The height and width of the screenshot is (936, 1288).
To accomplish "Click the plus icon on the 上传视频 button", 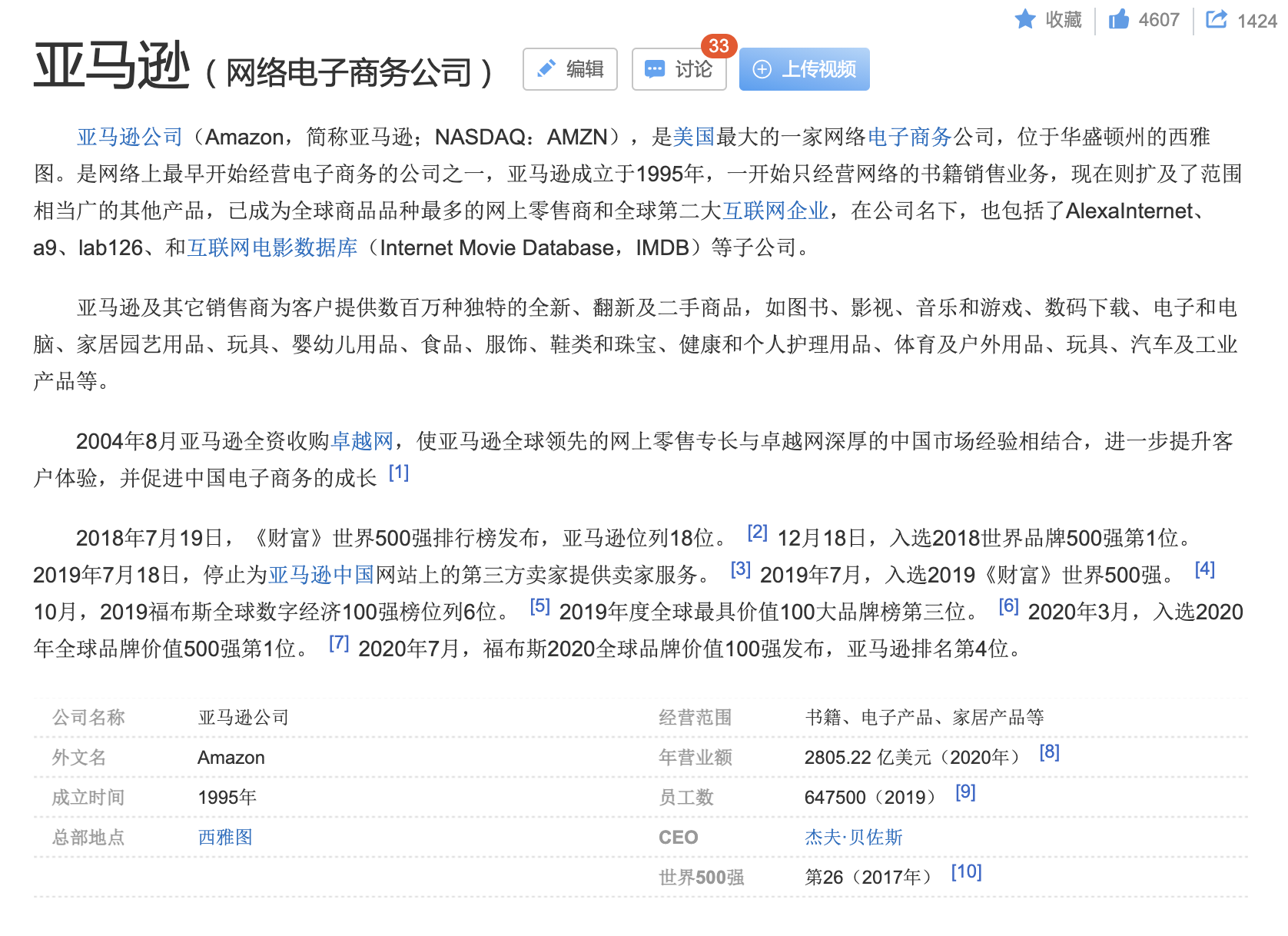I will (x=762, y=68).
